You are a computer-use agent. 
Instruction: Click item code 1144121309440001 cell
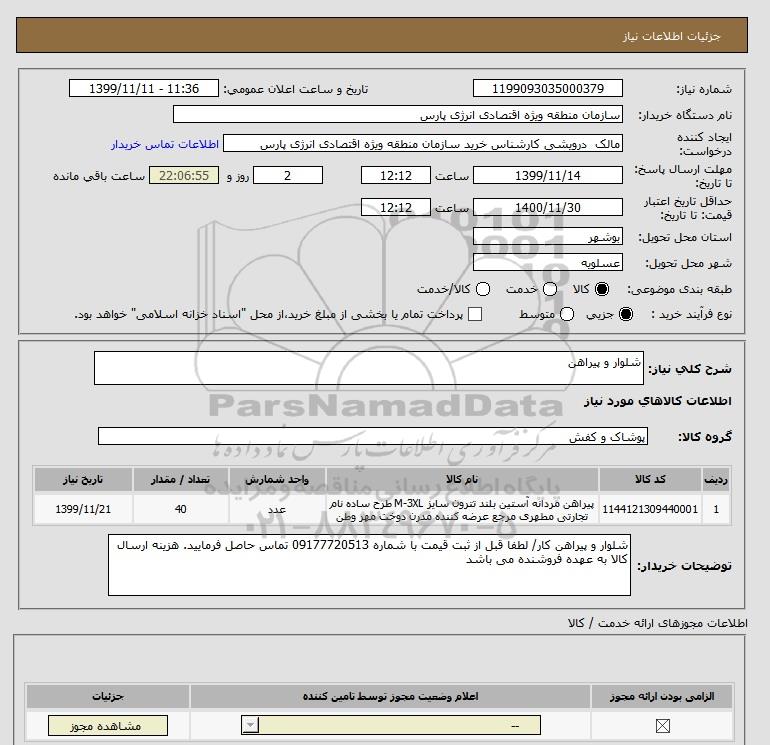click(650, 509)
